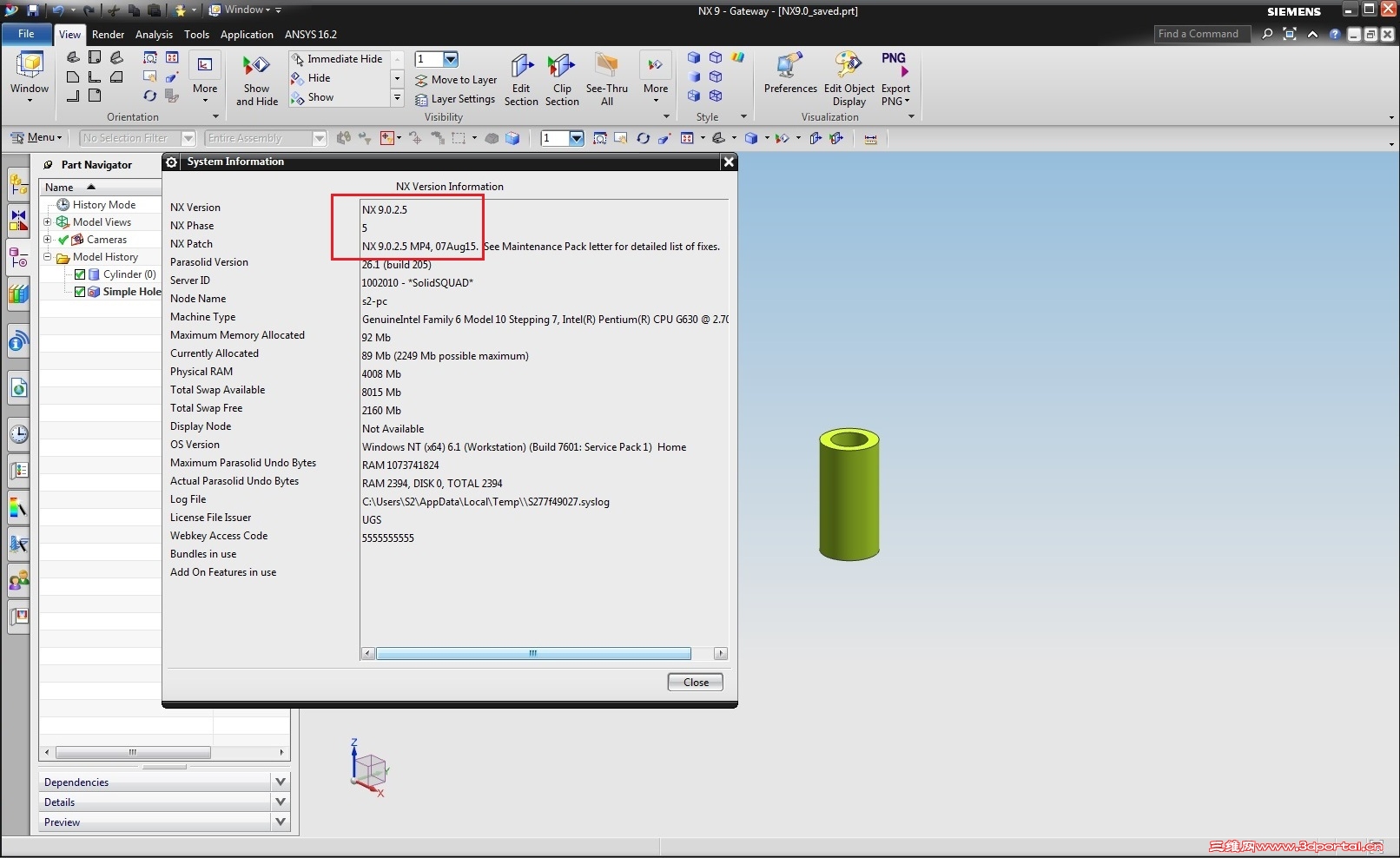Click the full screen toggle icon in the ribbon bar

pos(1290,34)
